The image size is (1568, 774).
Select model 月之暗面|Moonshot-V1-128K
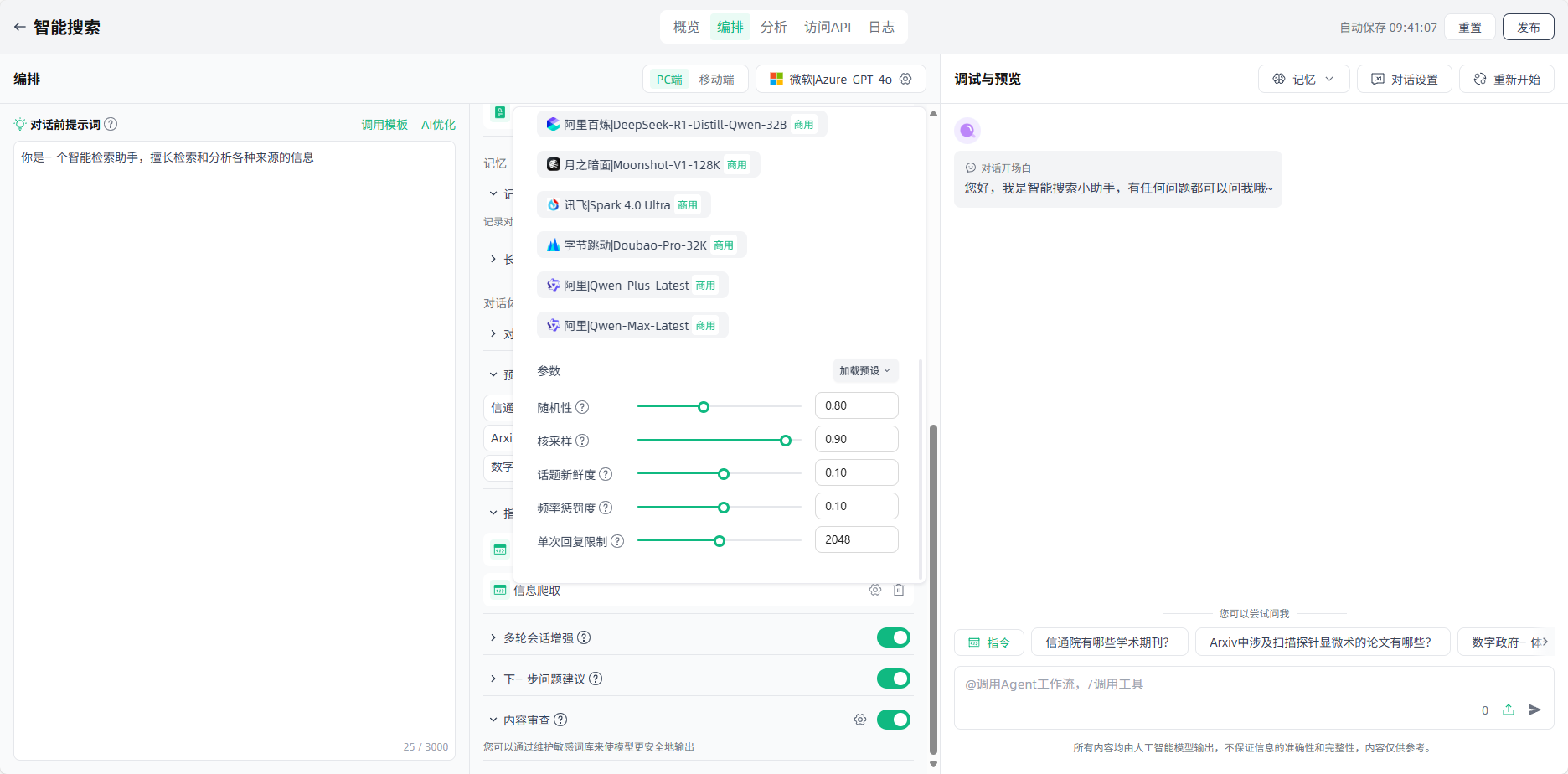click(648, 164)
